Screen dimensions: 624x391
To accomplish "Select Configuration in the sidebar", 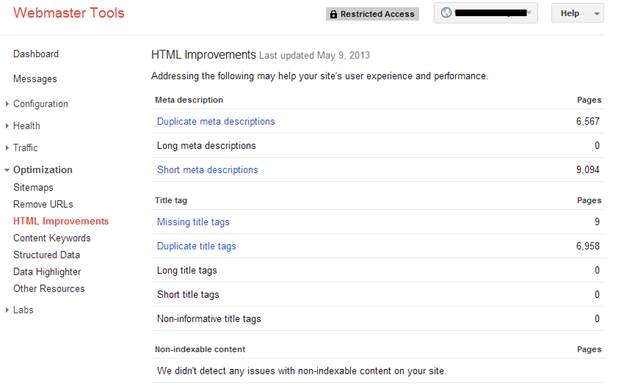I will tap(41, 104).
